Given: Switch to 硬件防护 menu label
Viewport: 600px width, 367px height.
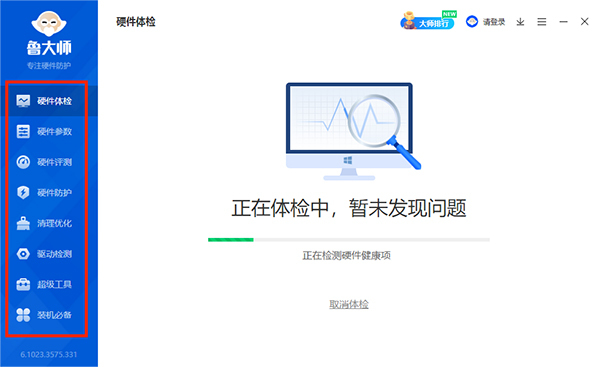Looking at the screenshot, I should 54,192.
